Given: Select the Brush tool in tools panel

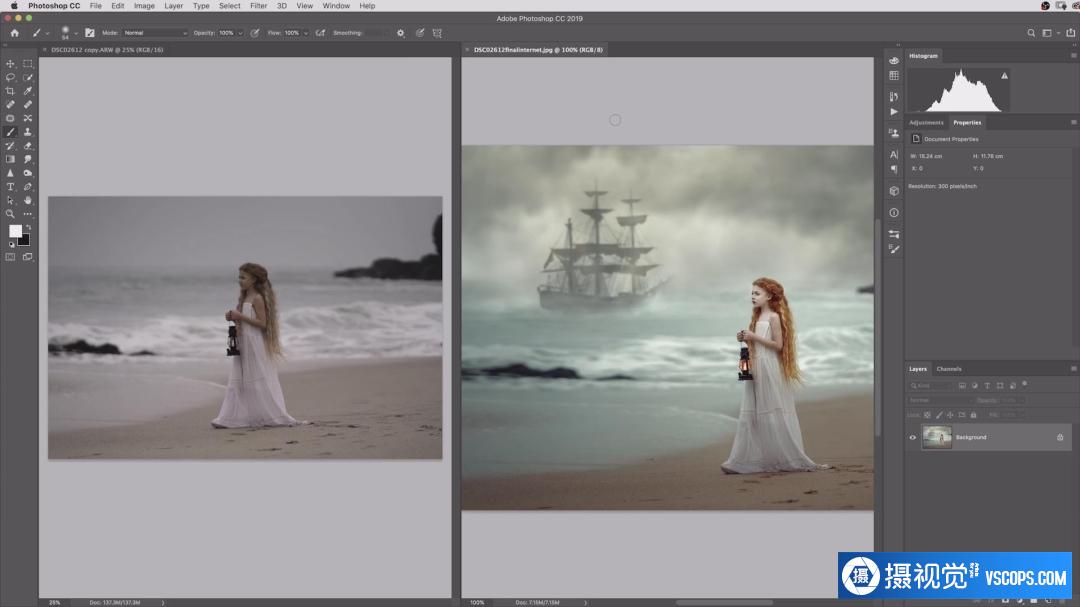Looking at the screenshot, I should click(x=10, y=132).
